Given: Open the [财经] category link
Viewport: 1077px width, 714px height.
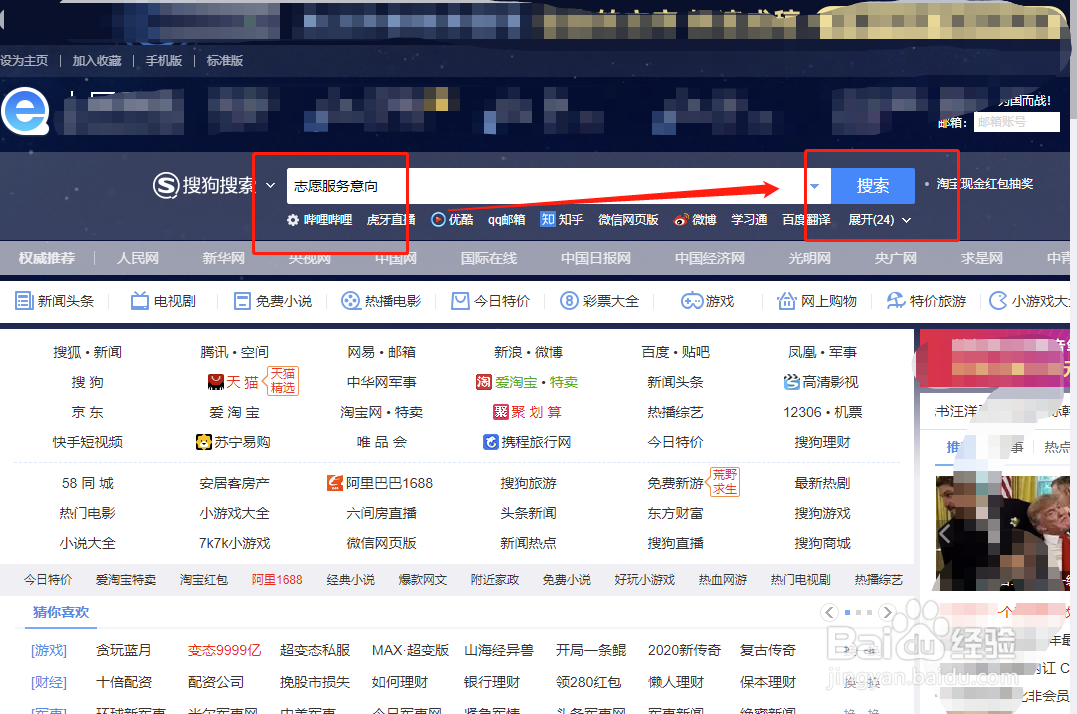Looking at the screenshot, I should (x=49, y=682).
